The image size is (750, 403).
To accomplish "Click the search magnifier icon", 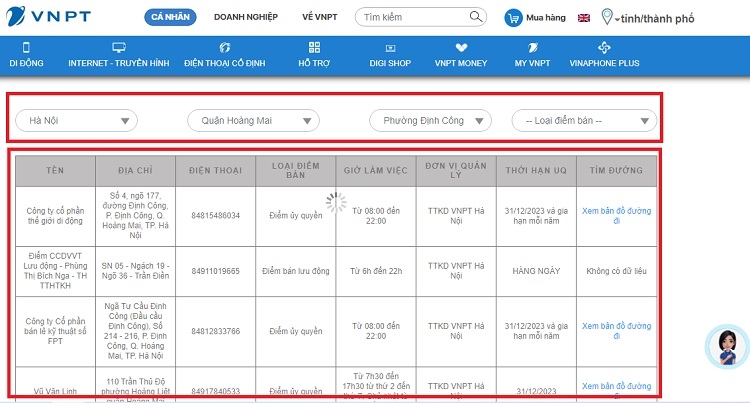I will (x=475, y=17).
